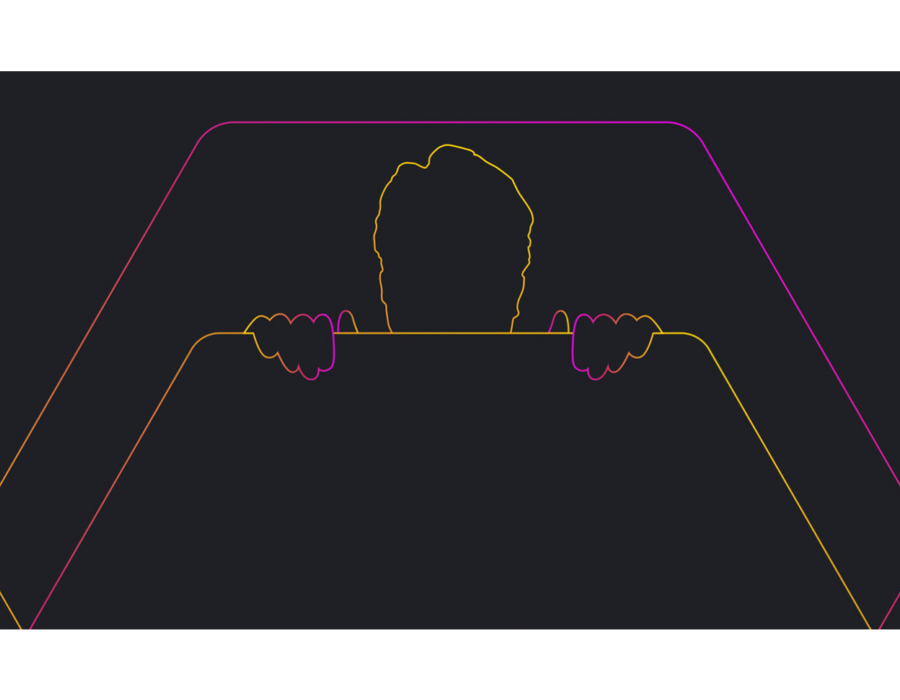
Task: Click the right thumb behind the panel edge
Action: pyautogui.click(x=559, y=322)
